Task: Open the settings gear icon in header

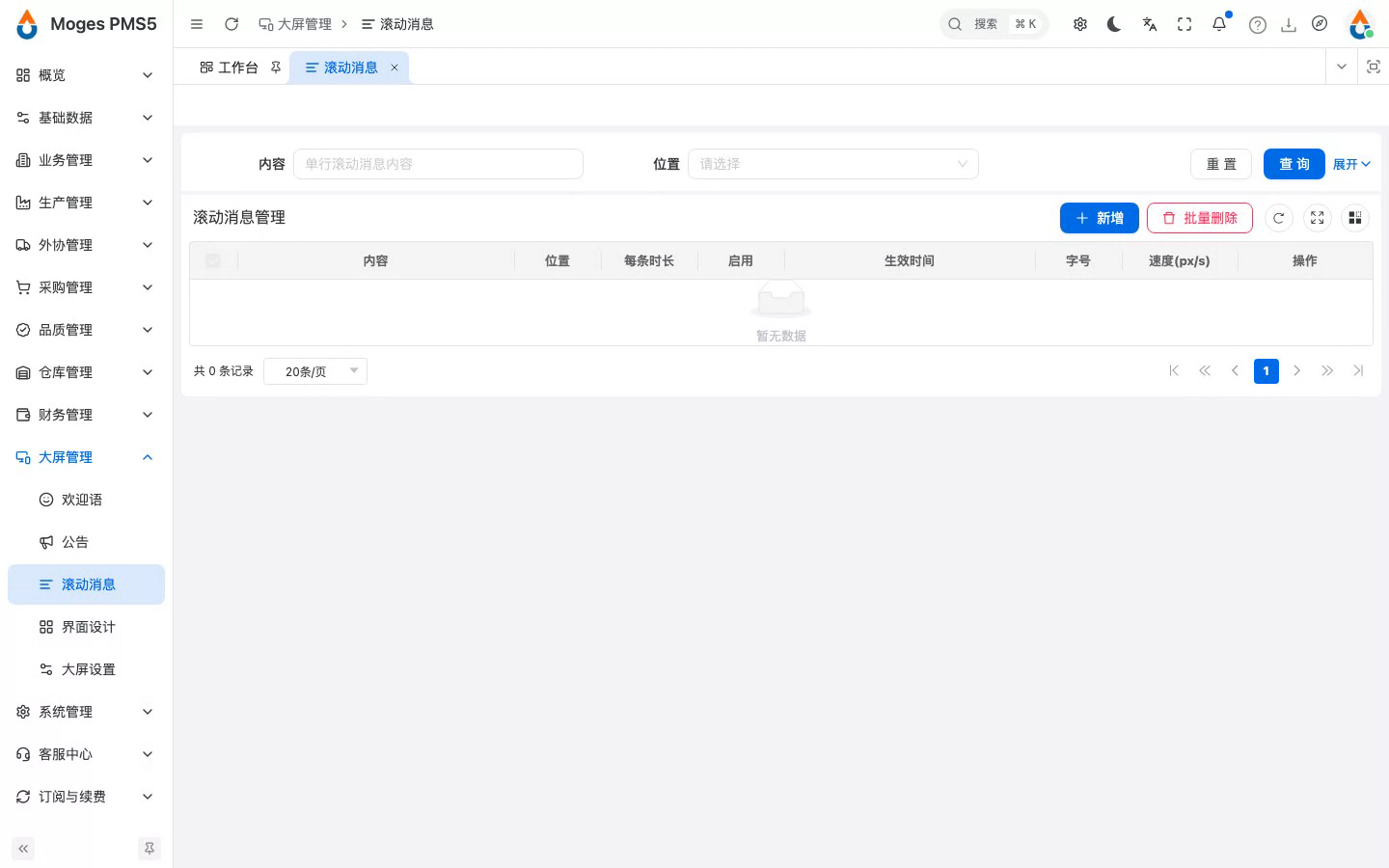Action: (1080, 24)
